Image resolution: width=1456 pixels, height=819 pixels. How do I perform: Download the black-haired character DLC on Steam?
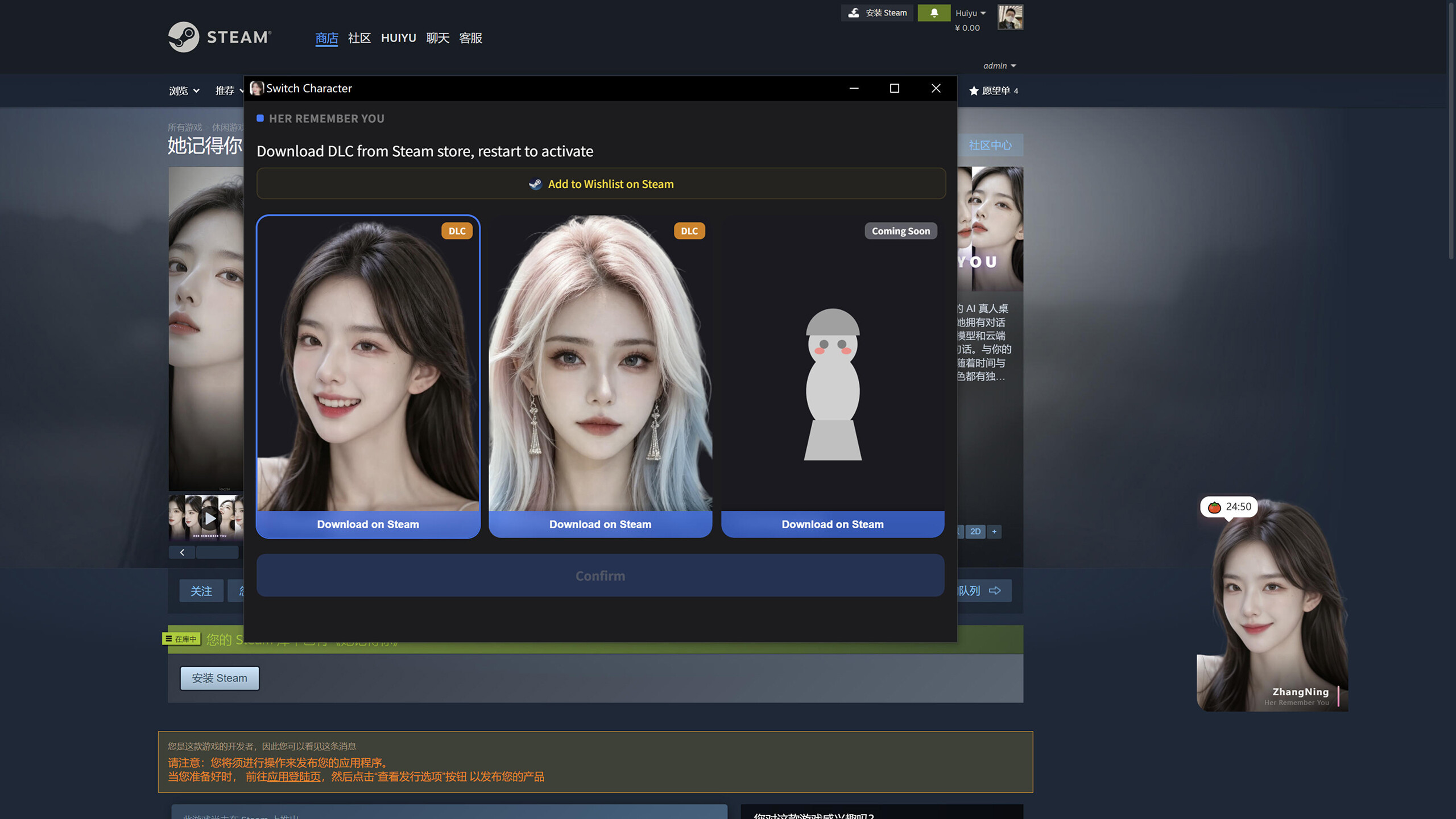coord(368,524)
